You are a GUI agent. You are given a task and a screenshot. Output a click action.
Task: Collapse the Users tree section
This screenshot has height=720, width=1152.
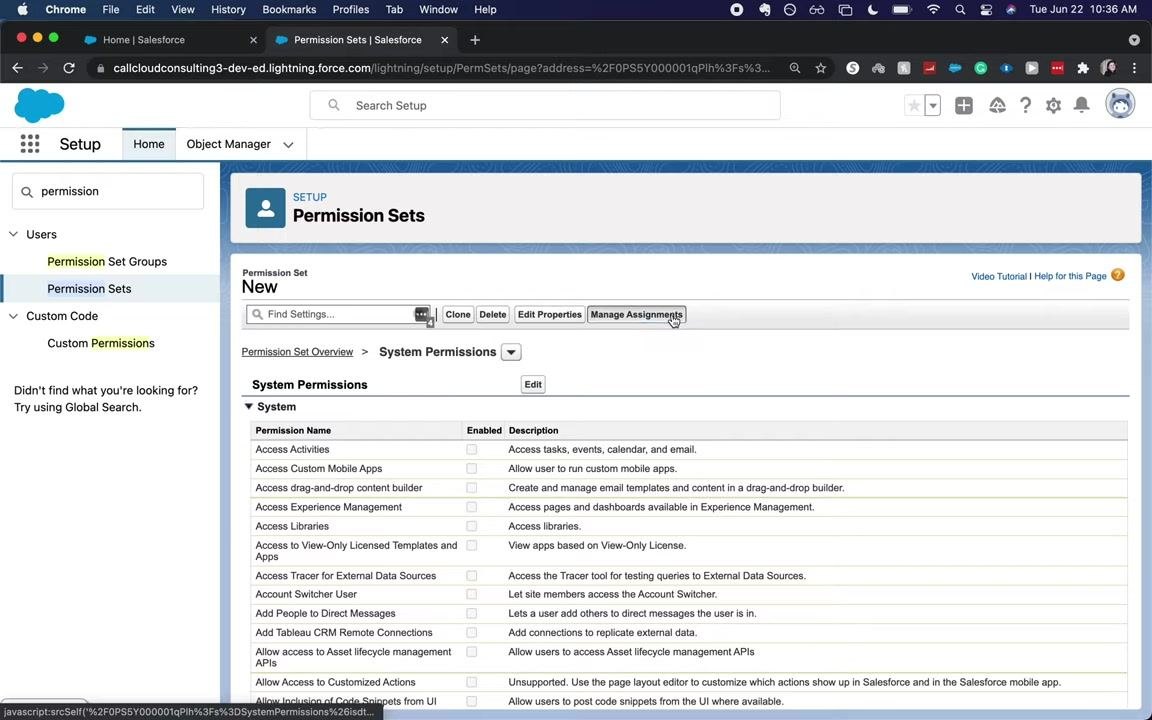pos(13,234)
